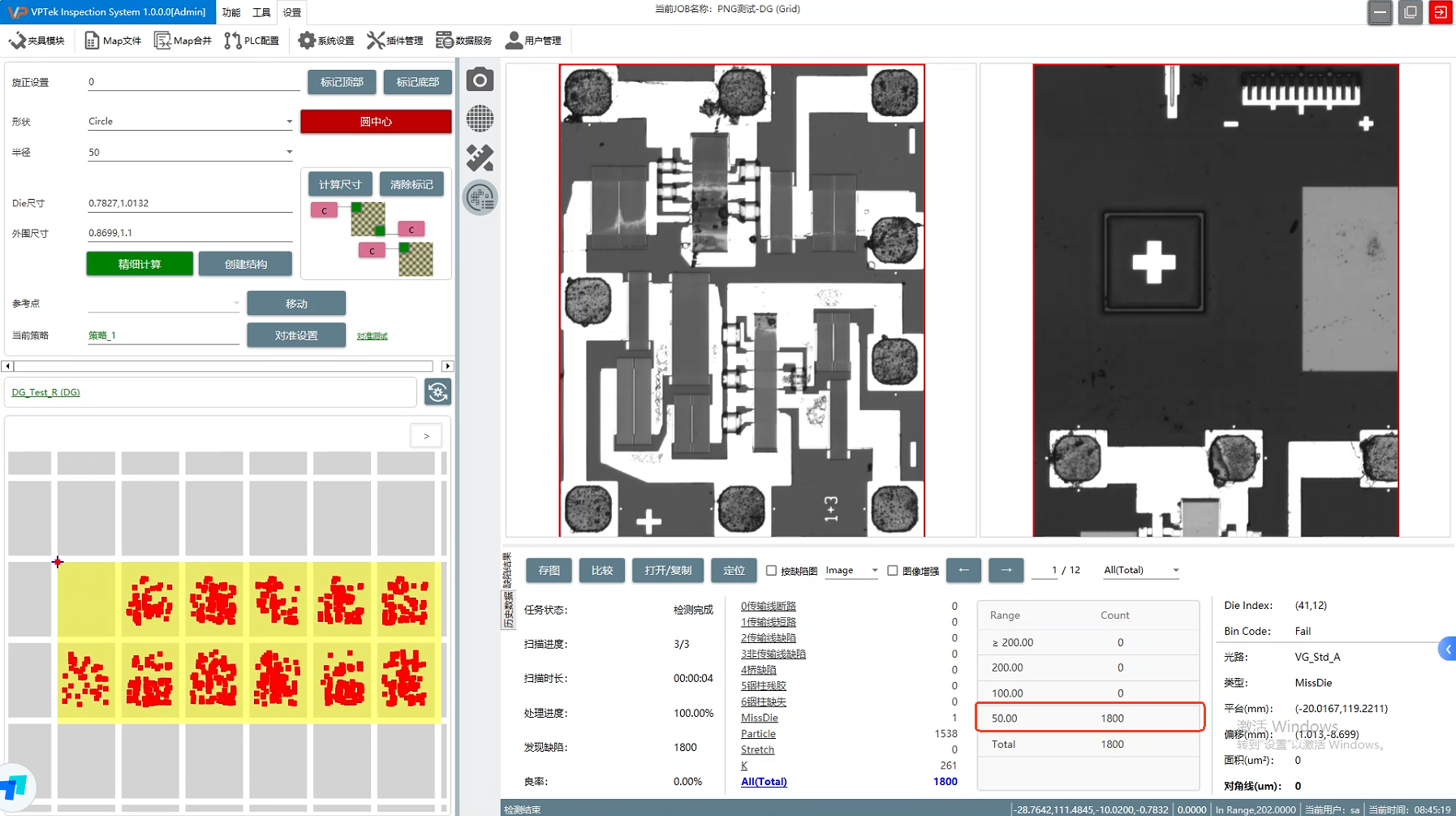
Task: Click the top pink C marker
Action: [x=324, y=210]
